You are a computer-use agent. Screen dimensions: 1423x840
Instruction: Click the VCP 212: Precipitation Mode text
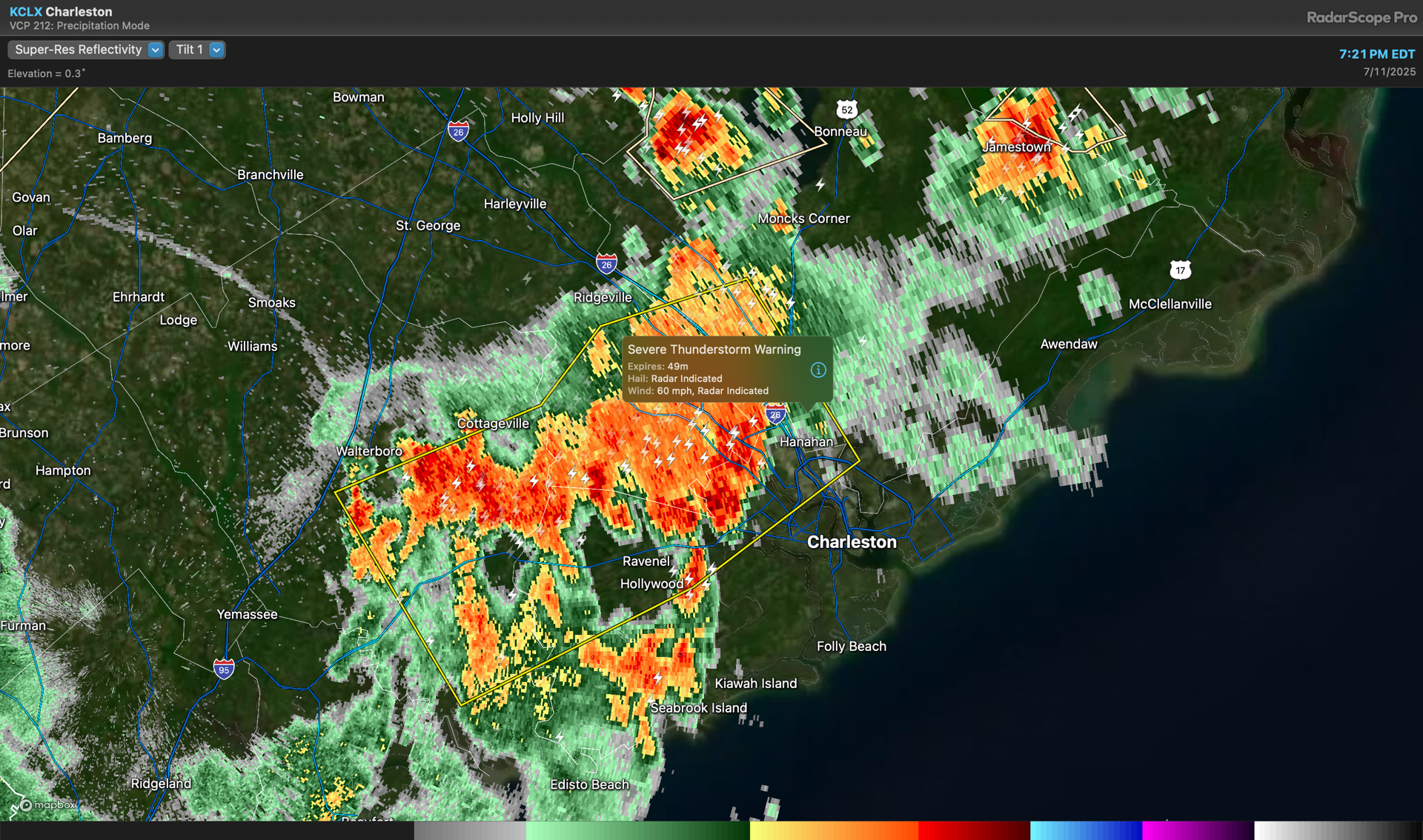79,26
